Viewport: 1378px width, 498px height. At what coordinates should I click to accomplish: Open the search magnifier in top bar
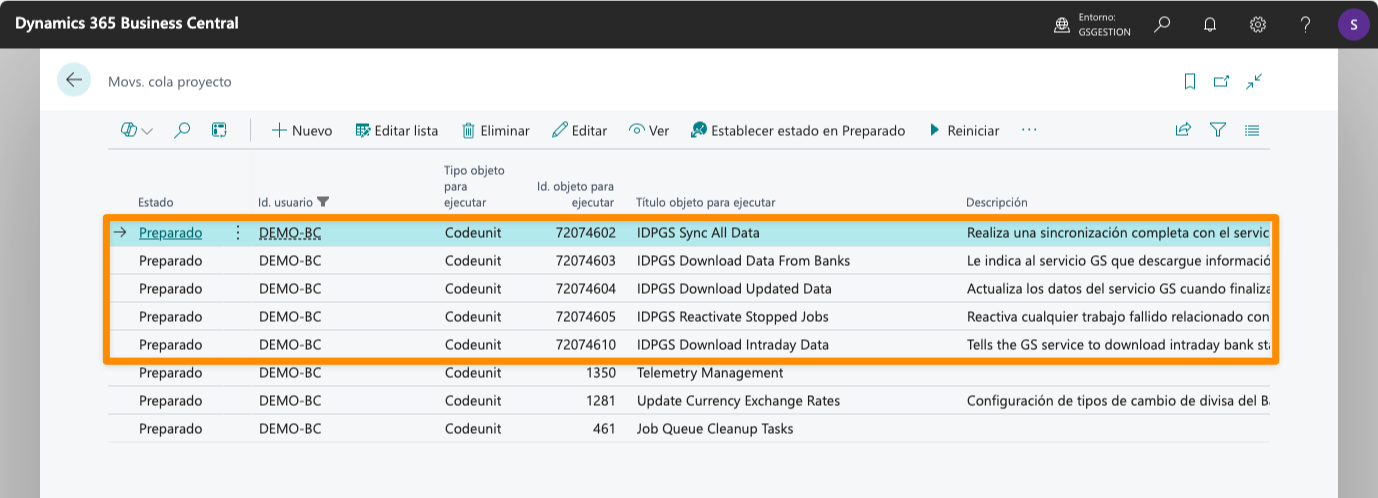(1162, 24)
